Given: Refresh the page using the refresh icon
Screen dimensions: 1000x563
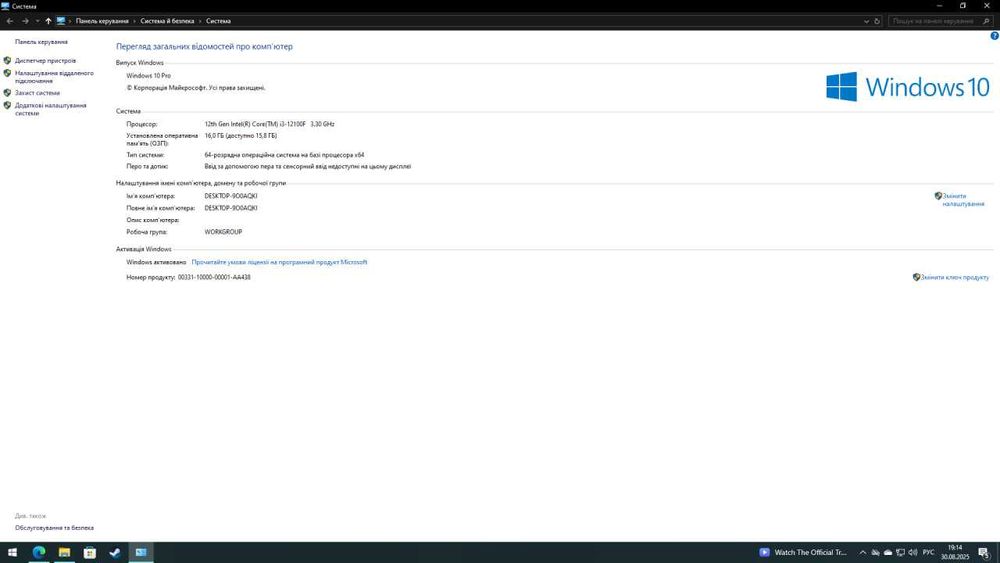Looking at the screenshot, I should [x=877, y=21].
